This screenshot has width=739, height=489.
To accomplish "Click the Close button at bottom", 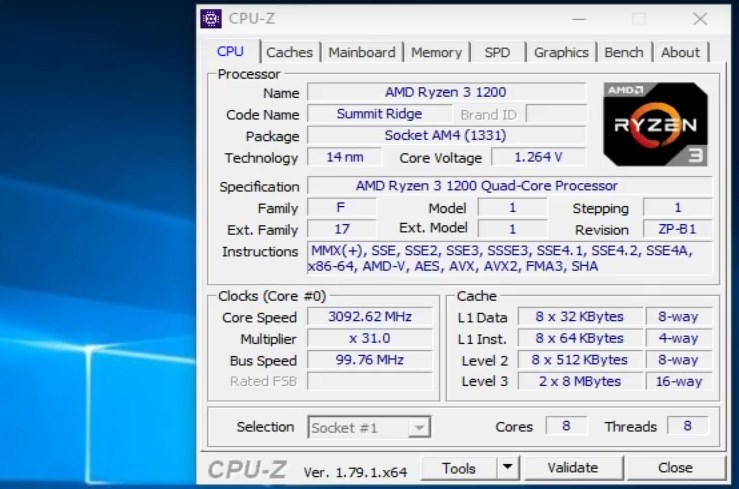I will click(x=675, y=468).
